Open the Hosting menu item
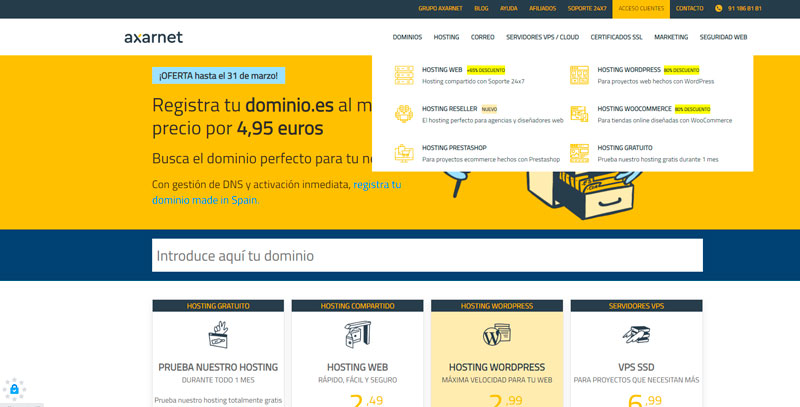 click(x=446, y=37)
